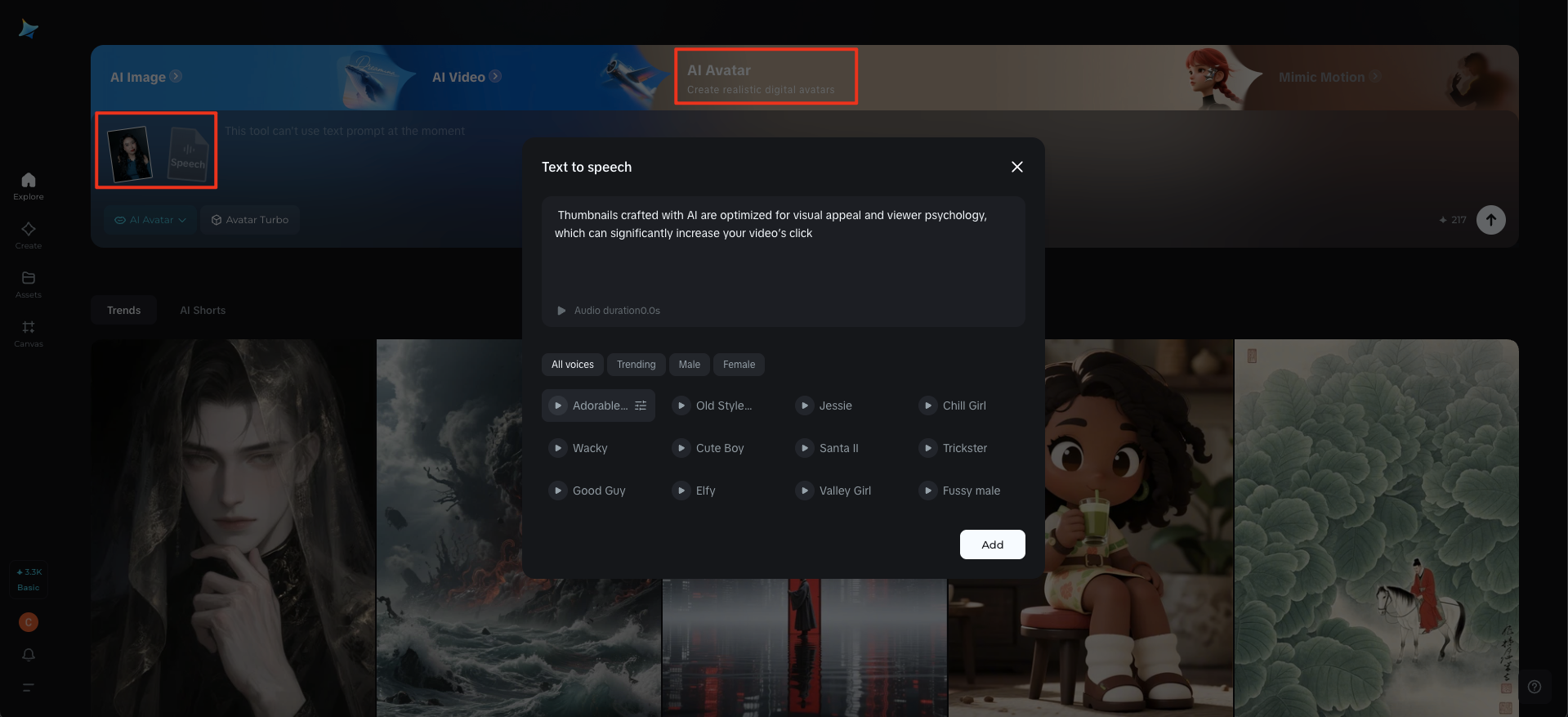This screenshot has height=717, width=1568.
Task: Open the Explore home page
Action: 29,186
